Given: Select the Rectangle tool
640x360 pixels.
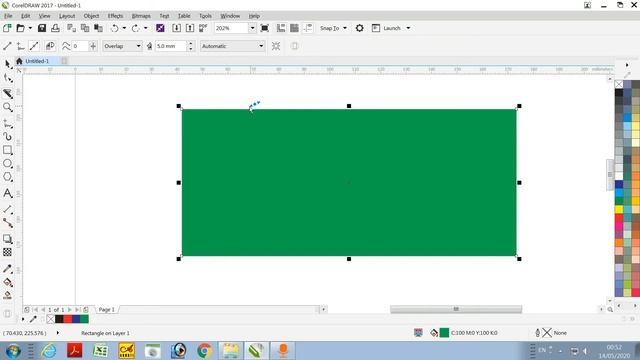Looking at the screenshot, I should point(8,150).
